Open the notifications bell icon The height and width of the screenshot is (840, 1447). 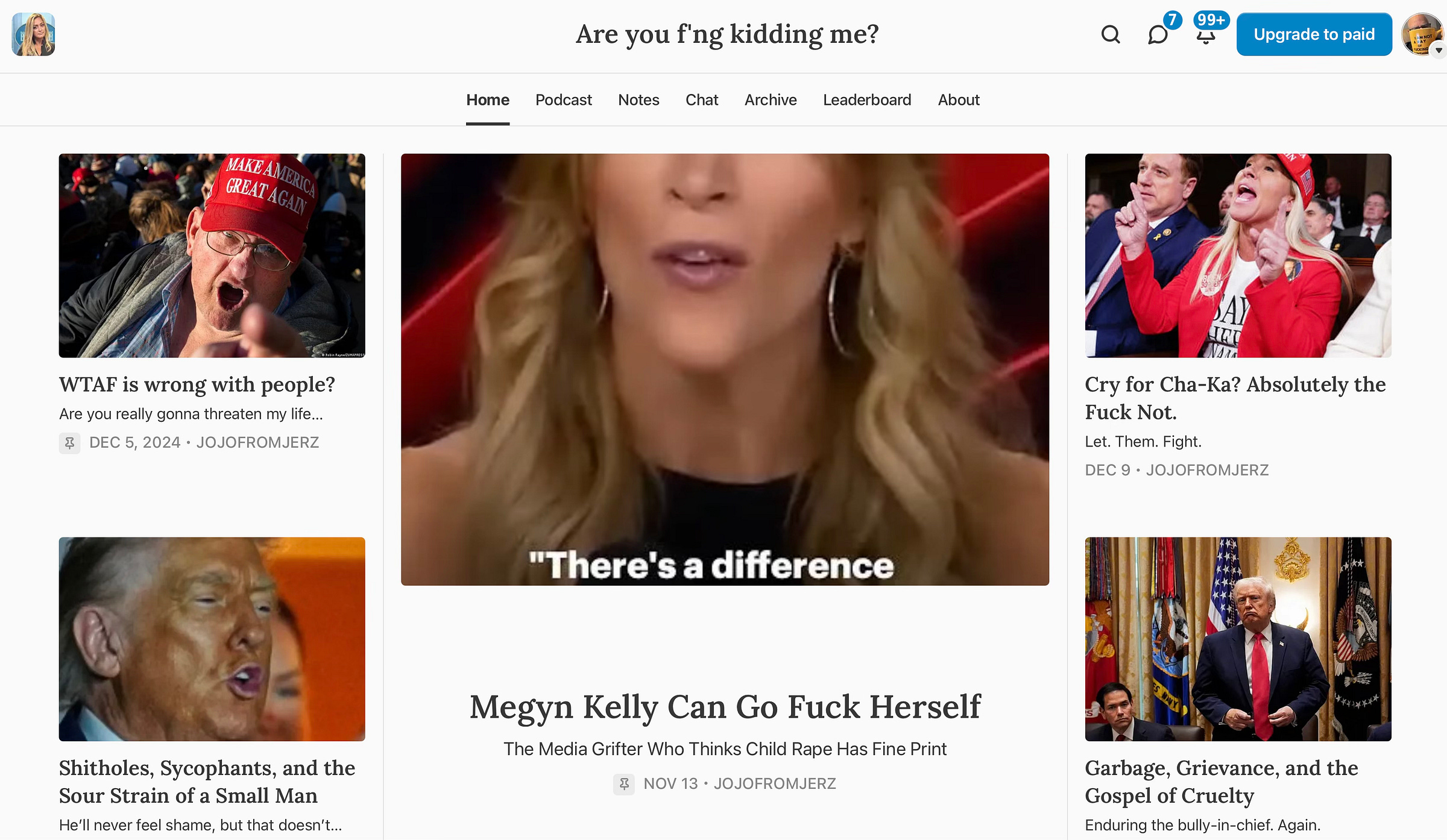point(1205,36)
